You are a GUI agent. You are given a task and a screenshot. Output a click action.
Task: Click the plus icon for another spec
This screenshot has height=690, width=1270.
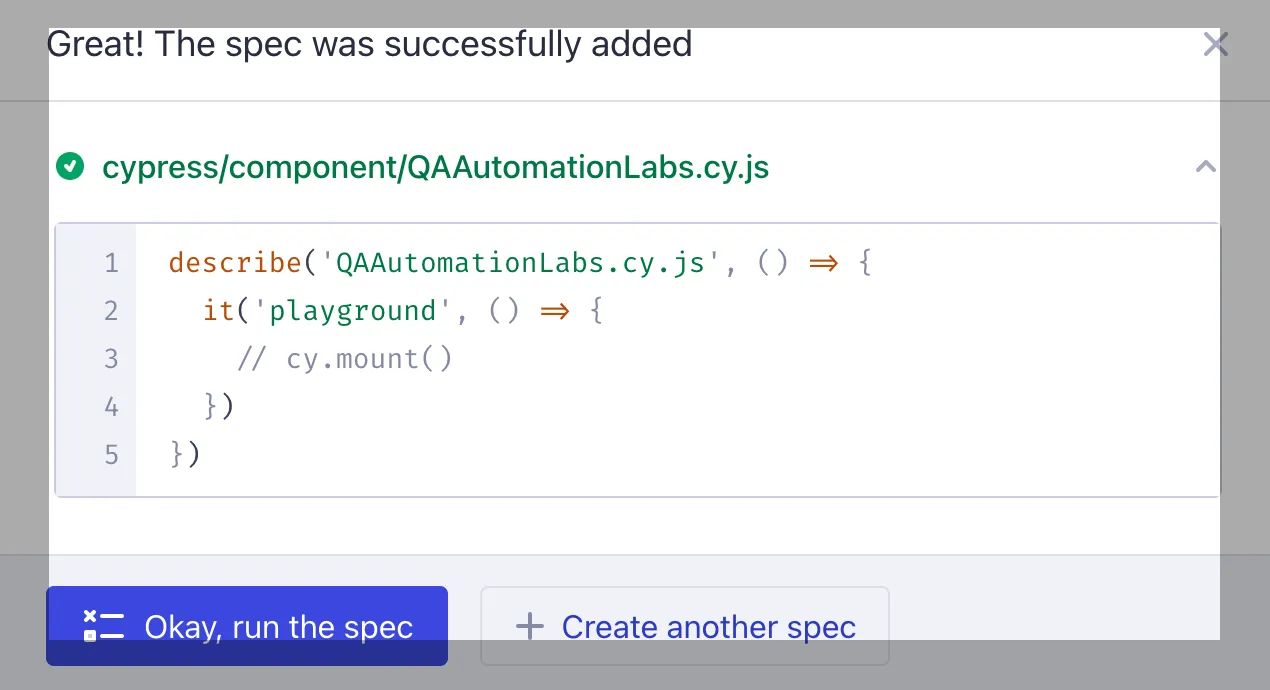click(x=529, y=627)
